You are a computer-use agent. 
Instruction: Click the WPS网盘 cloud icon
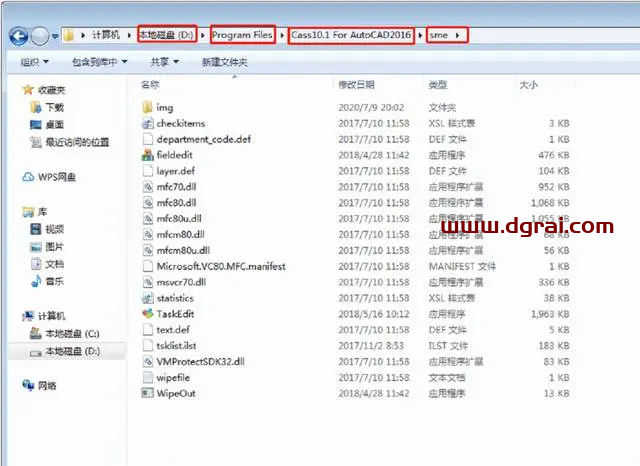tap(28, 177)
